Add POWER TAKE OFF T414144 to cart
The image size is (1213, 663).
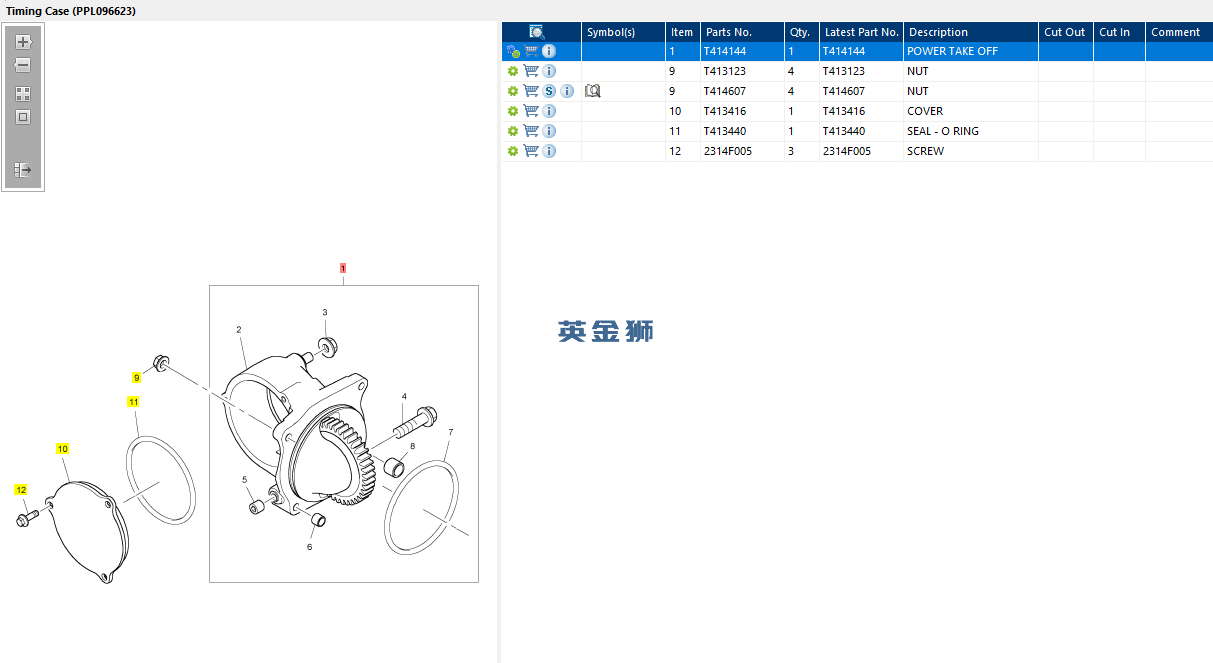(x=531, y=51)
